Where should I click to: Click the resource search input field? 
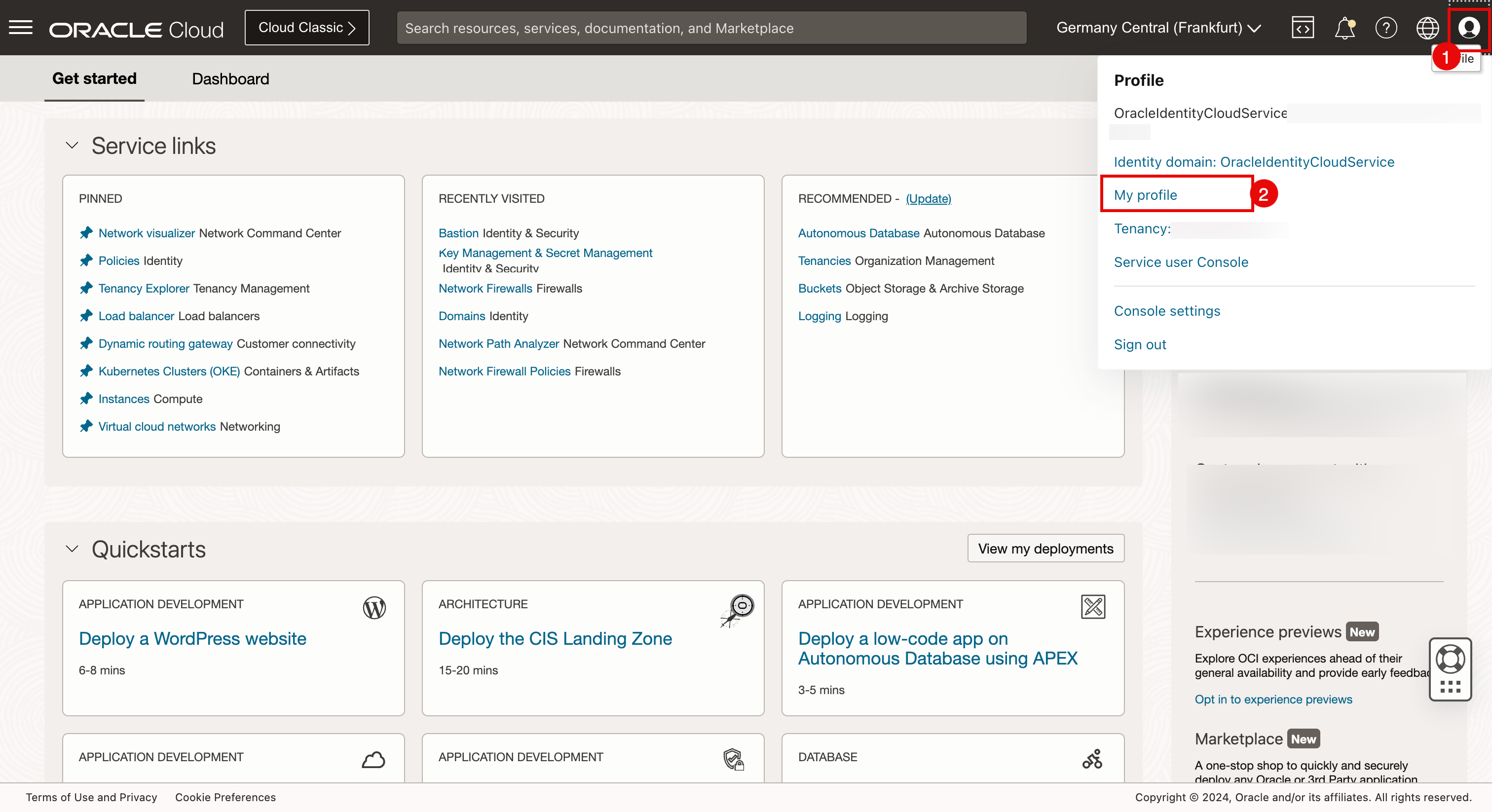(x=710, y=28)
